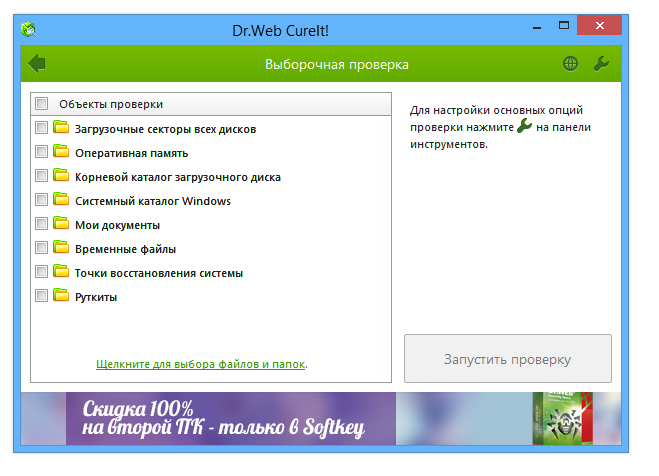Enable the Оперативная память checkbox
The height and width of the screenshot is (476, 659).
42,151
